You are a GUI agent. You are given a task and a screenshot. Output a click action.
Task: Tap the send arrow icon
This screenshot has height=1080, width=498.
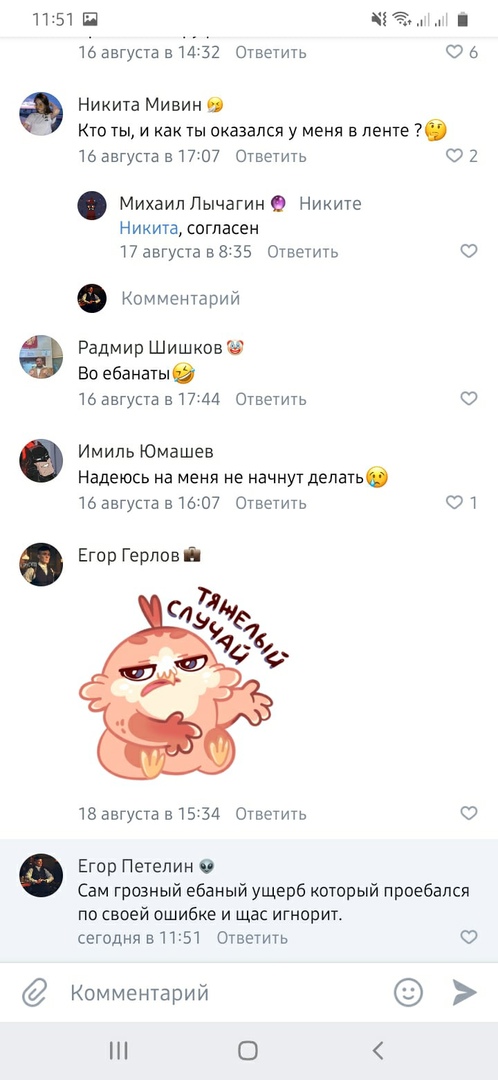point(464,993)
